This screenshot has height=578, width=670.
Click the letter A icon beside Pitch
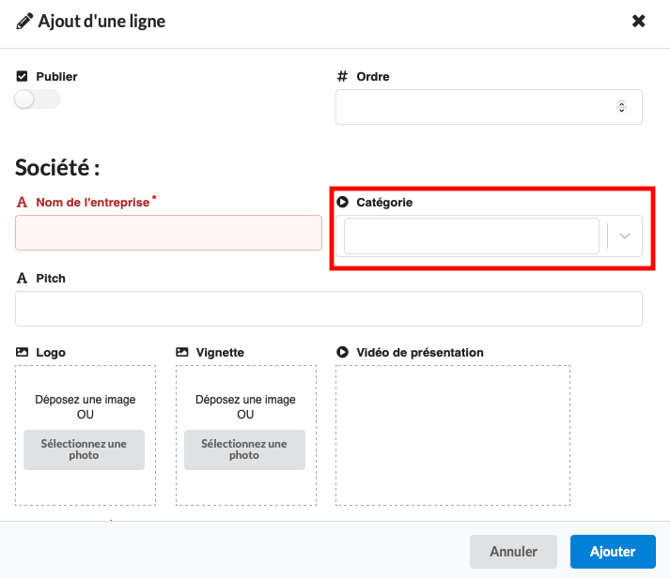click(22, 278)
